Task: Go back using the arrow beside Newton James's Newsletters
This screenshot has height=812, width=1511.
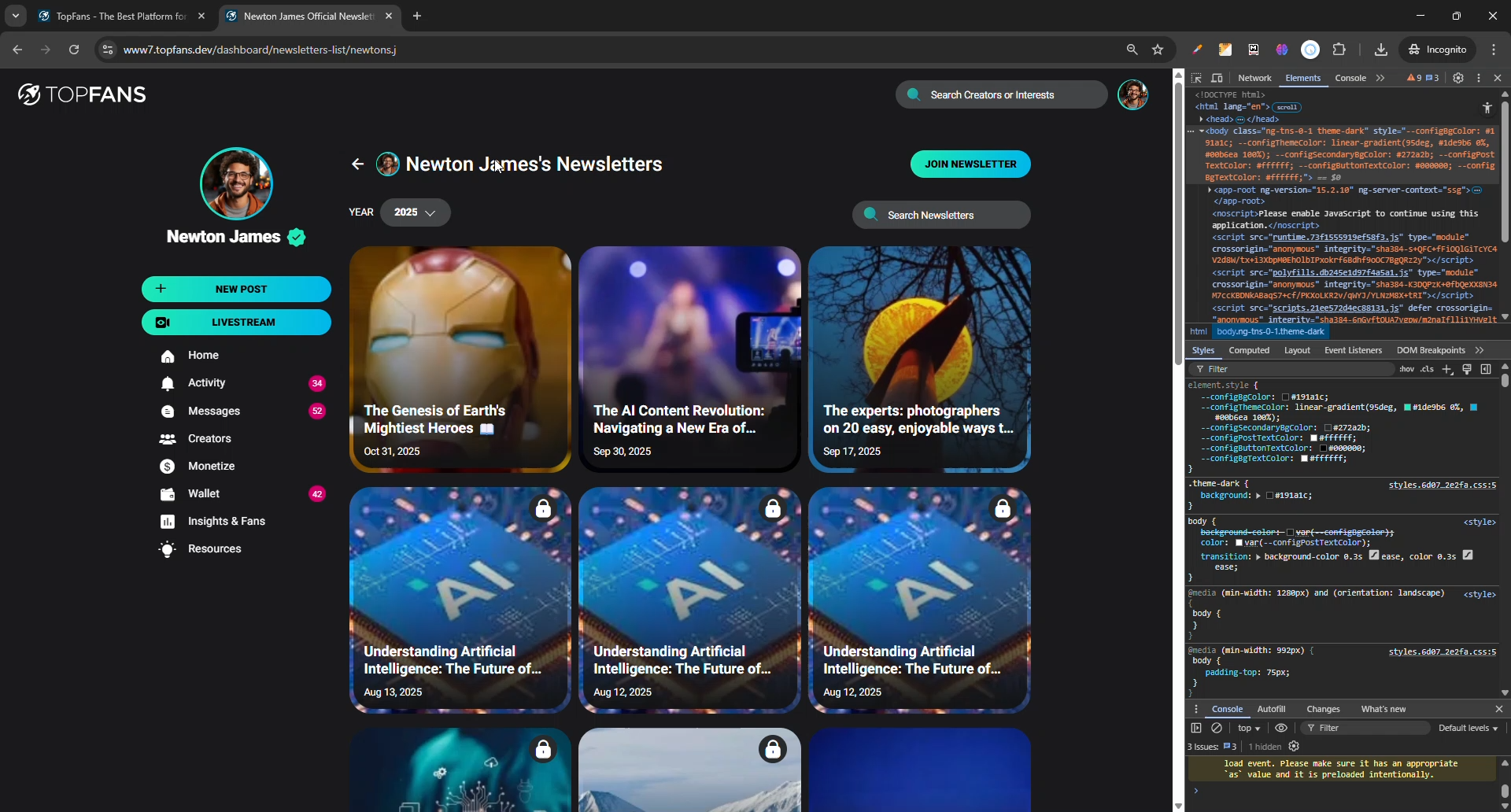Action: [358, 164]
